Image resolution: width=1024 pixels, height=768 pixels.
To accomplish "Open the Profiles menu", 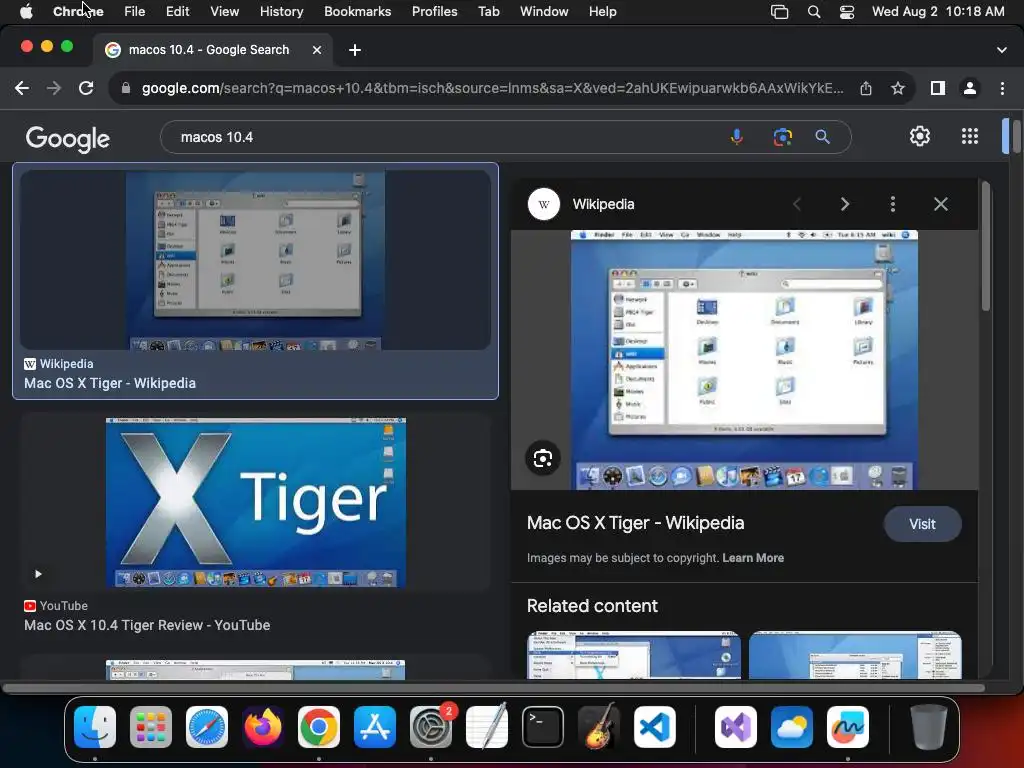I will coord(434,12).
